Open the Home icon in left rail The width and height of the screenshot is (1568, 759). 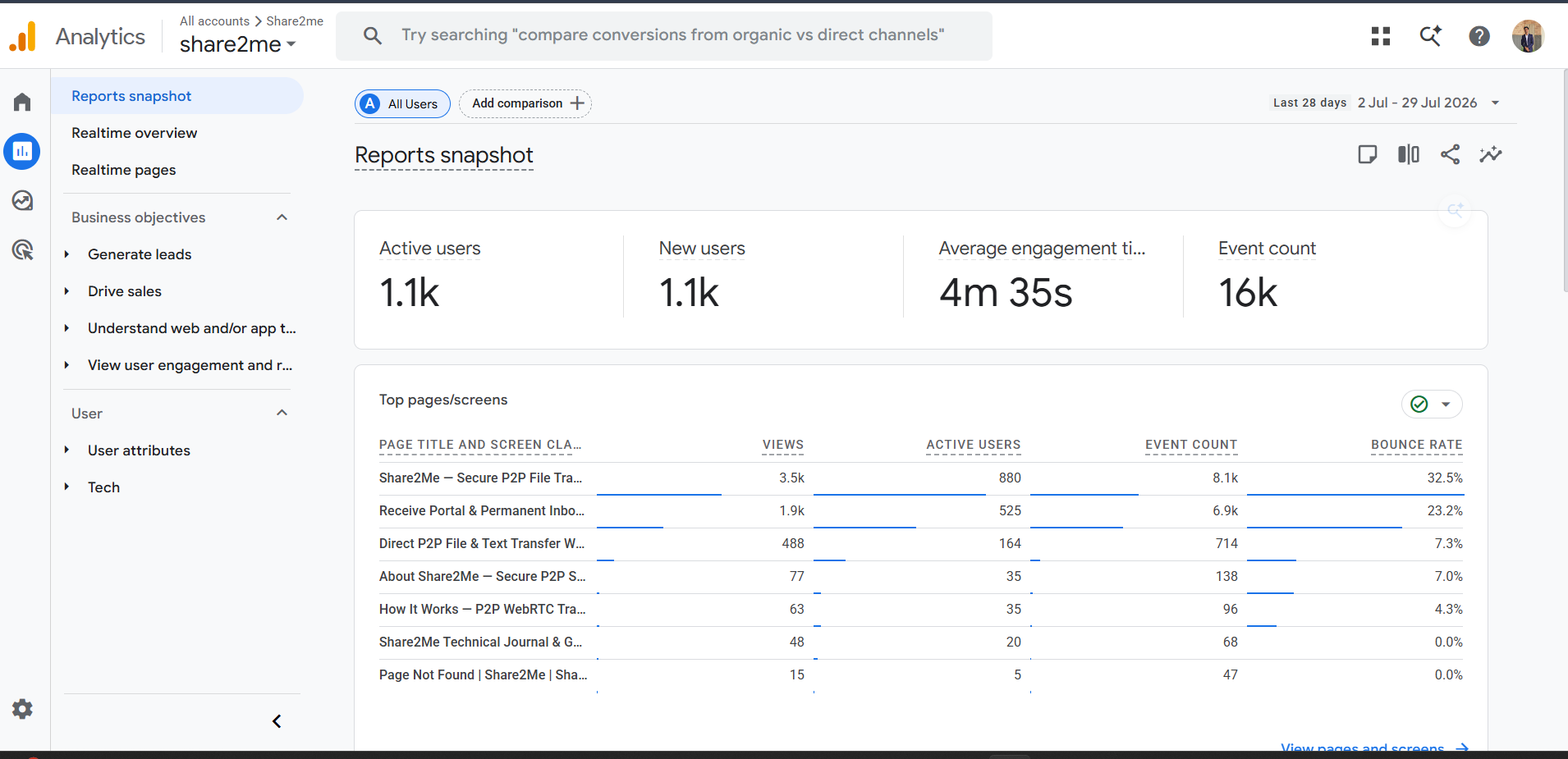click(x=22, y=102)
